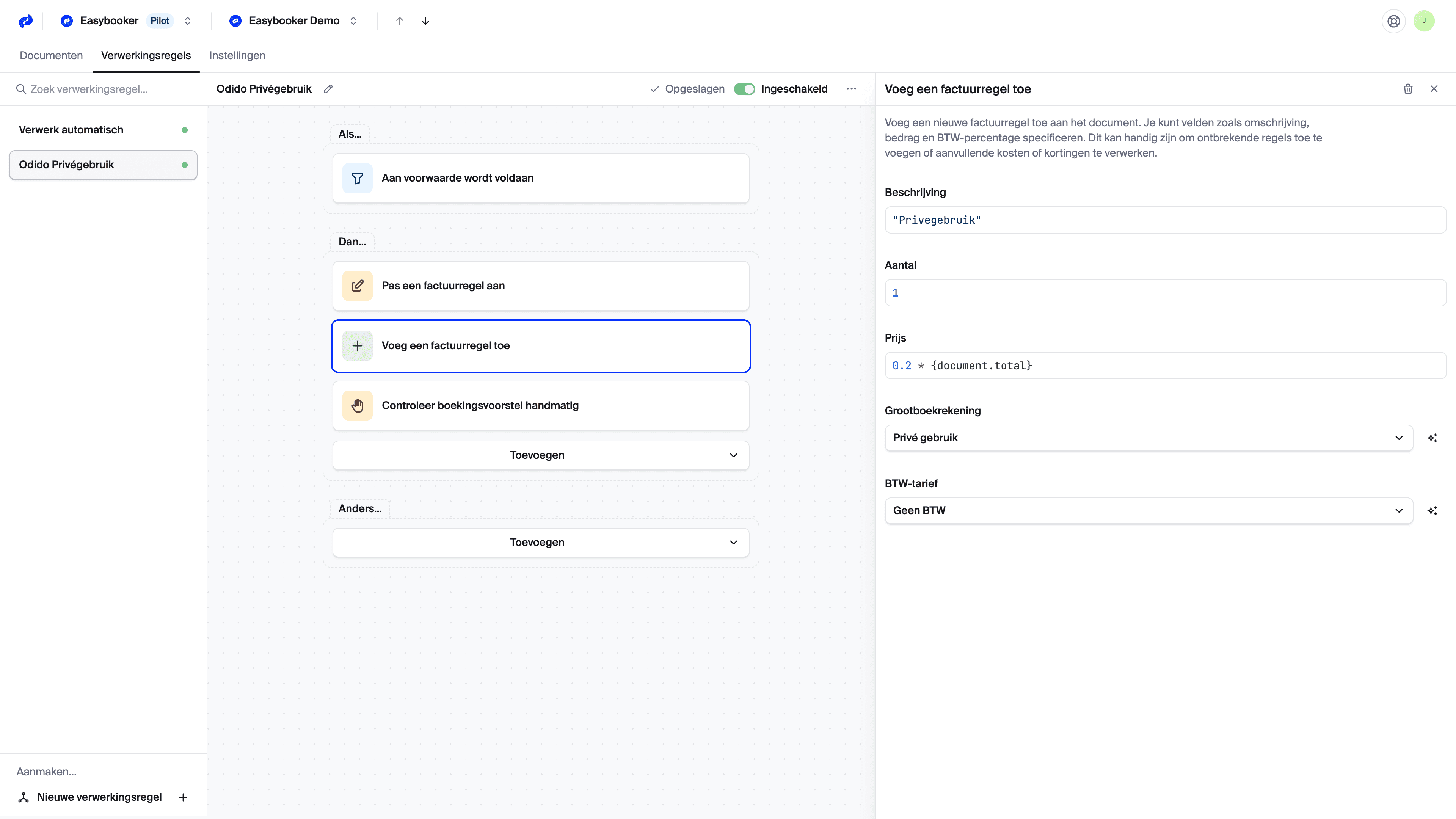Viewport: 1456px width, 819px height.
Task: Open the three-dots more options menu
Action: tap(851, 89)
